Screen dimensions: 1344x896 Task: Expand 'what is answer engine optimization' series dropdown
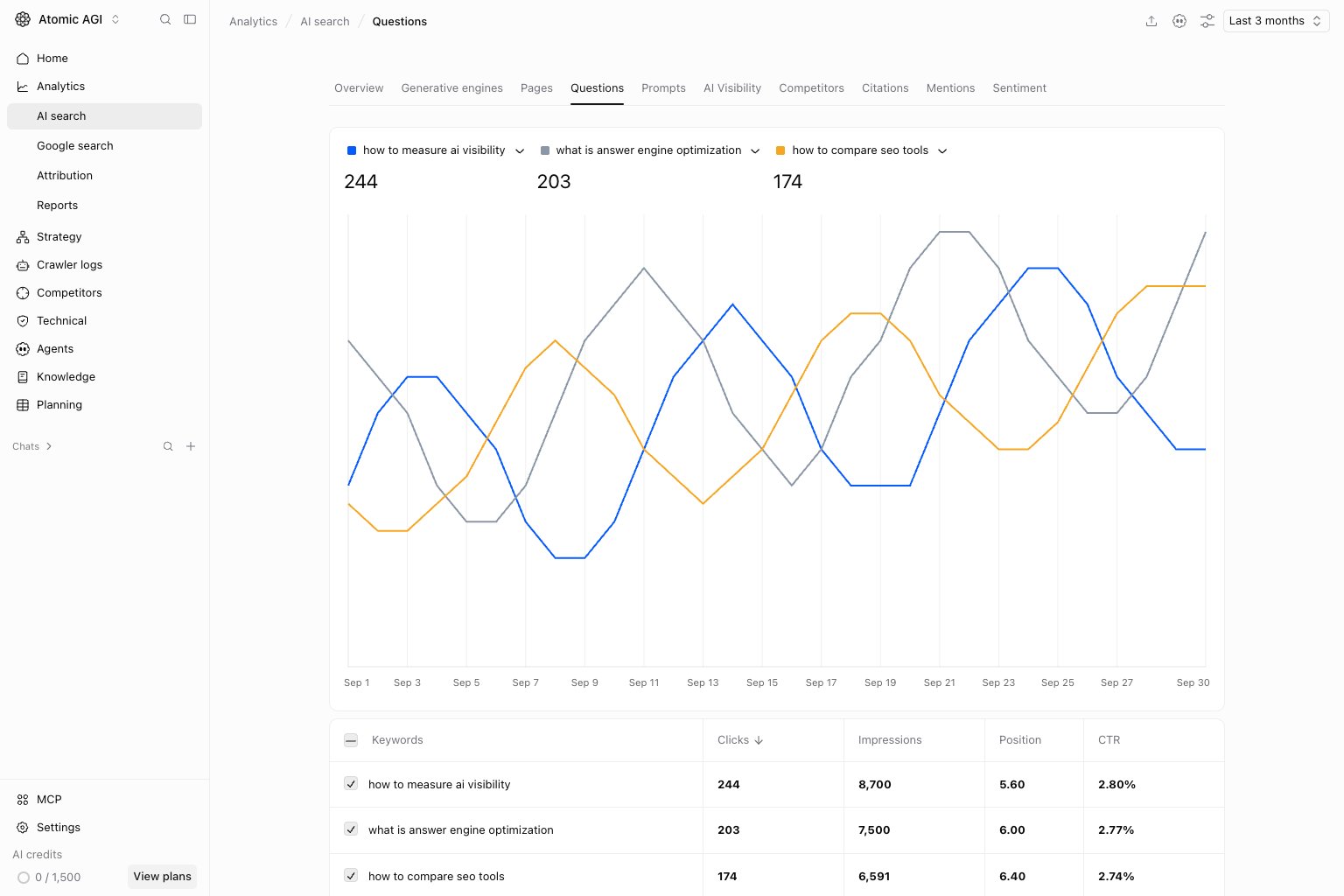755,151
